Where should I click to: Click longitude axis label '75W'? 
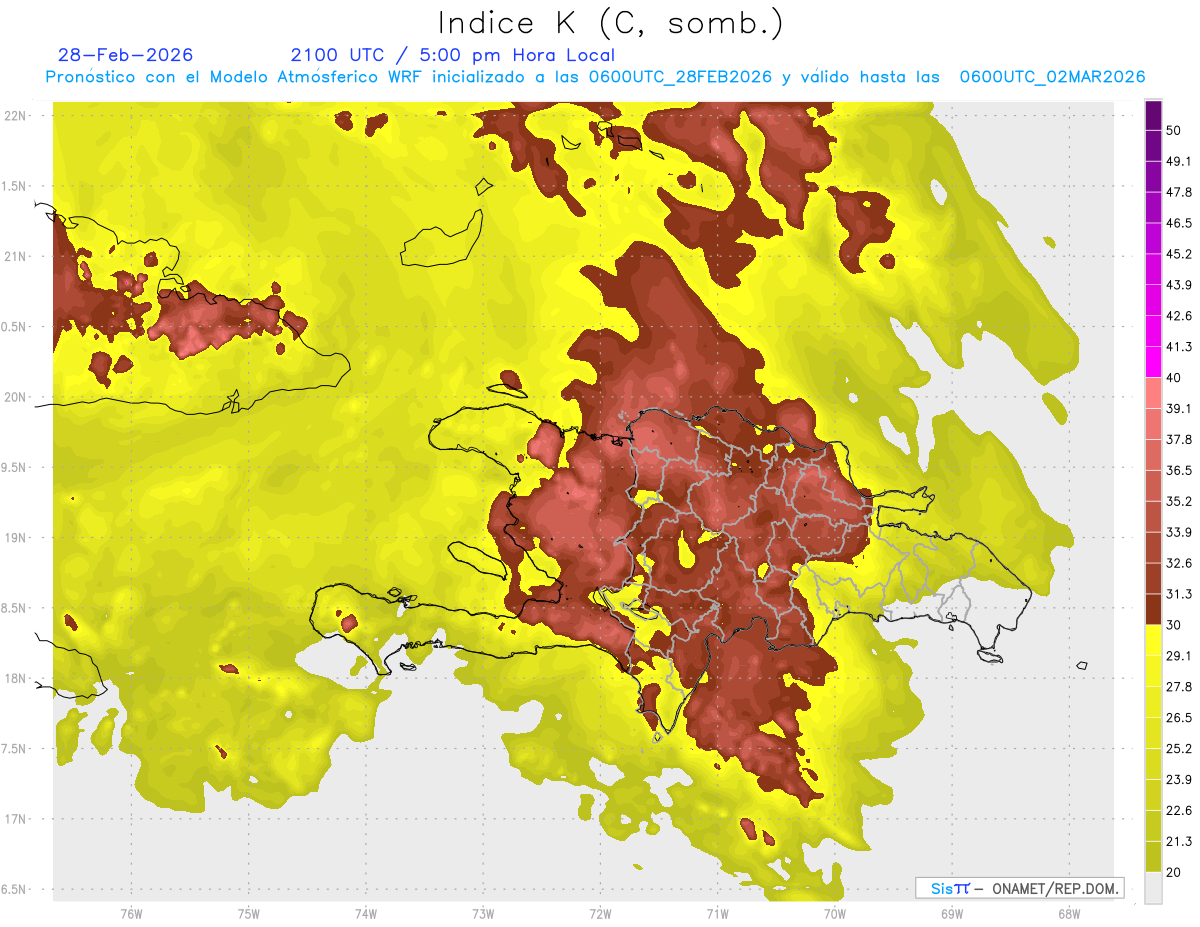[x=248, y=914]
